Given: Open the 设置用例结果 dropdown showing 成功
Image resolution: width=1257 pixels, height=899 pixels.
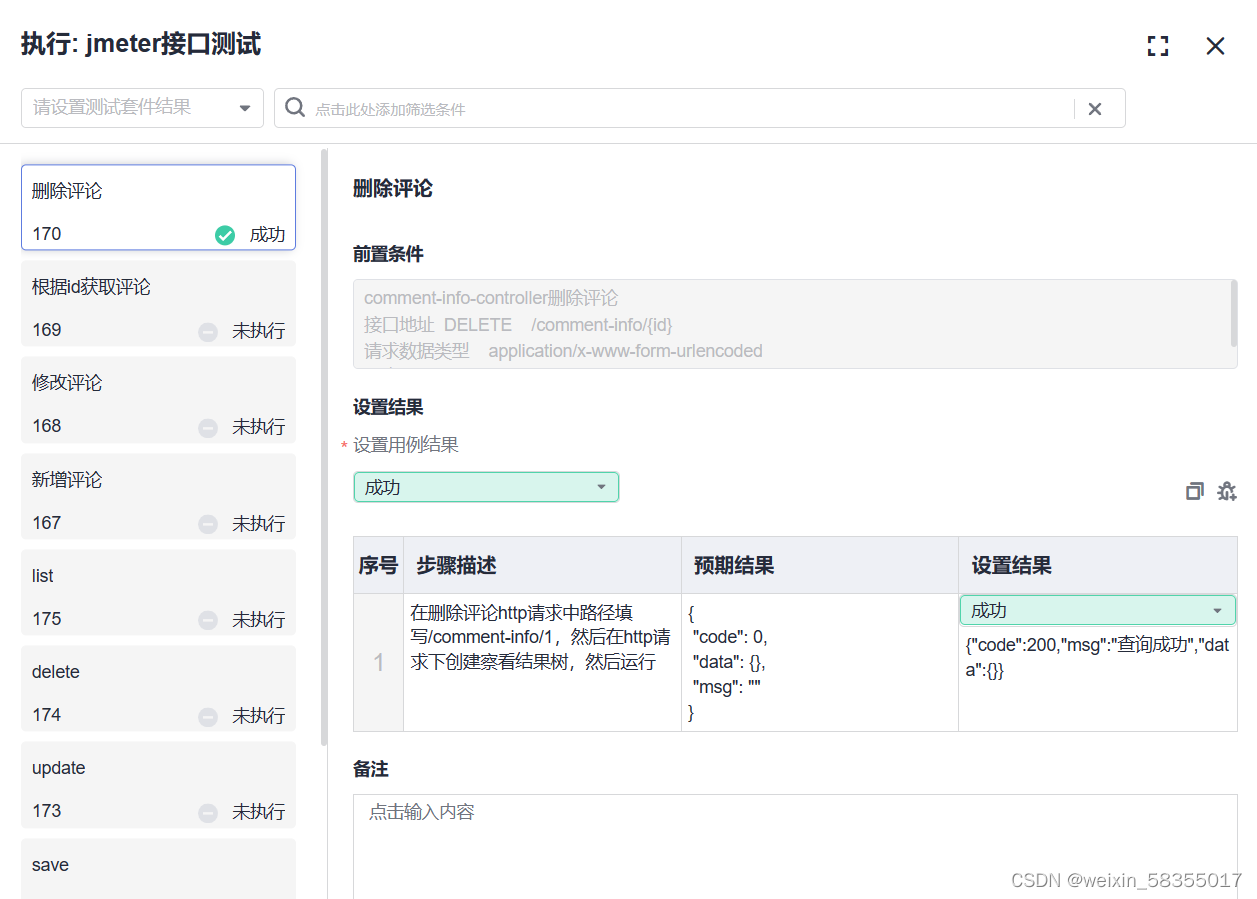Looking at the screenshot, I should (x=486, y=487).
